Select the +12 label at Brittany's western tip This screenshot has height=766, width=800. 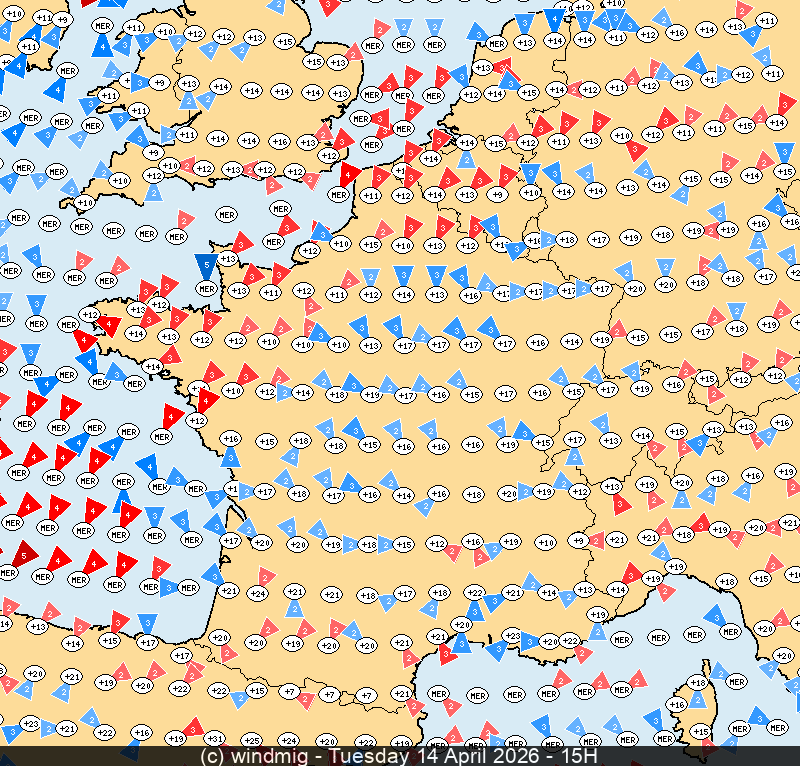[x=89, y=316]
